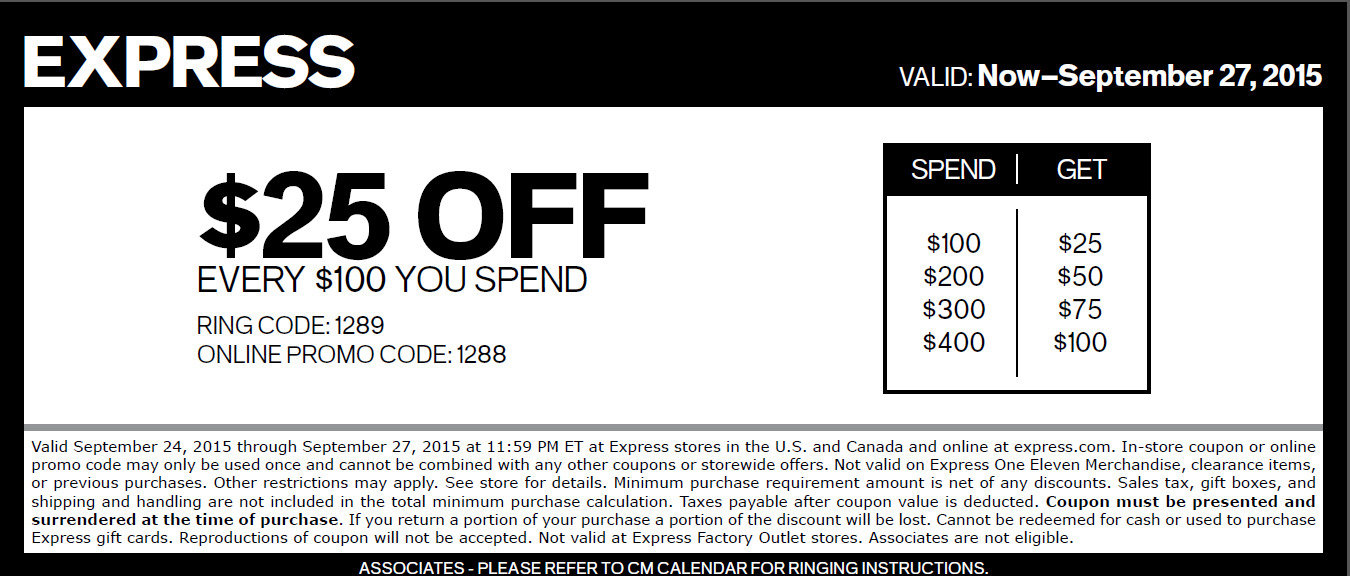This screenshot has width=1350, height=576.
Task: Click the EXPRESS logo
Action: click(188, 63)
